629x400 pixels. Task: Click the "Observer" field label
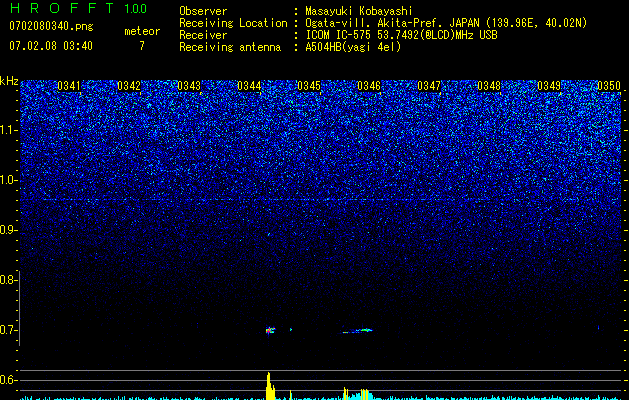pyautogui.click(x=203, y=11)
